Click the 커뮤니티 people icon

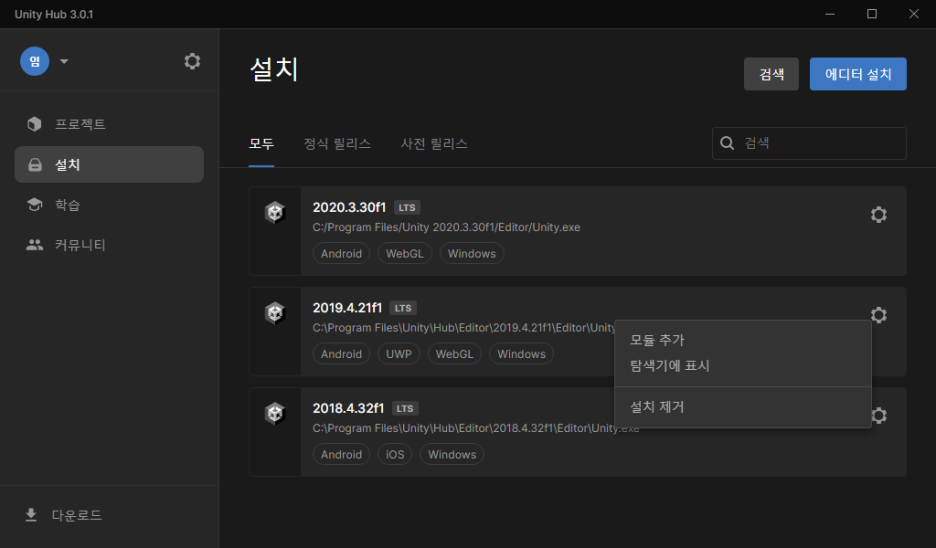tap(35, 245)
